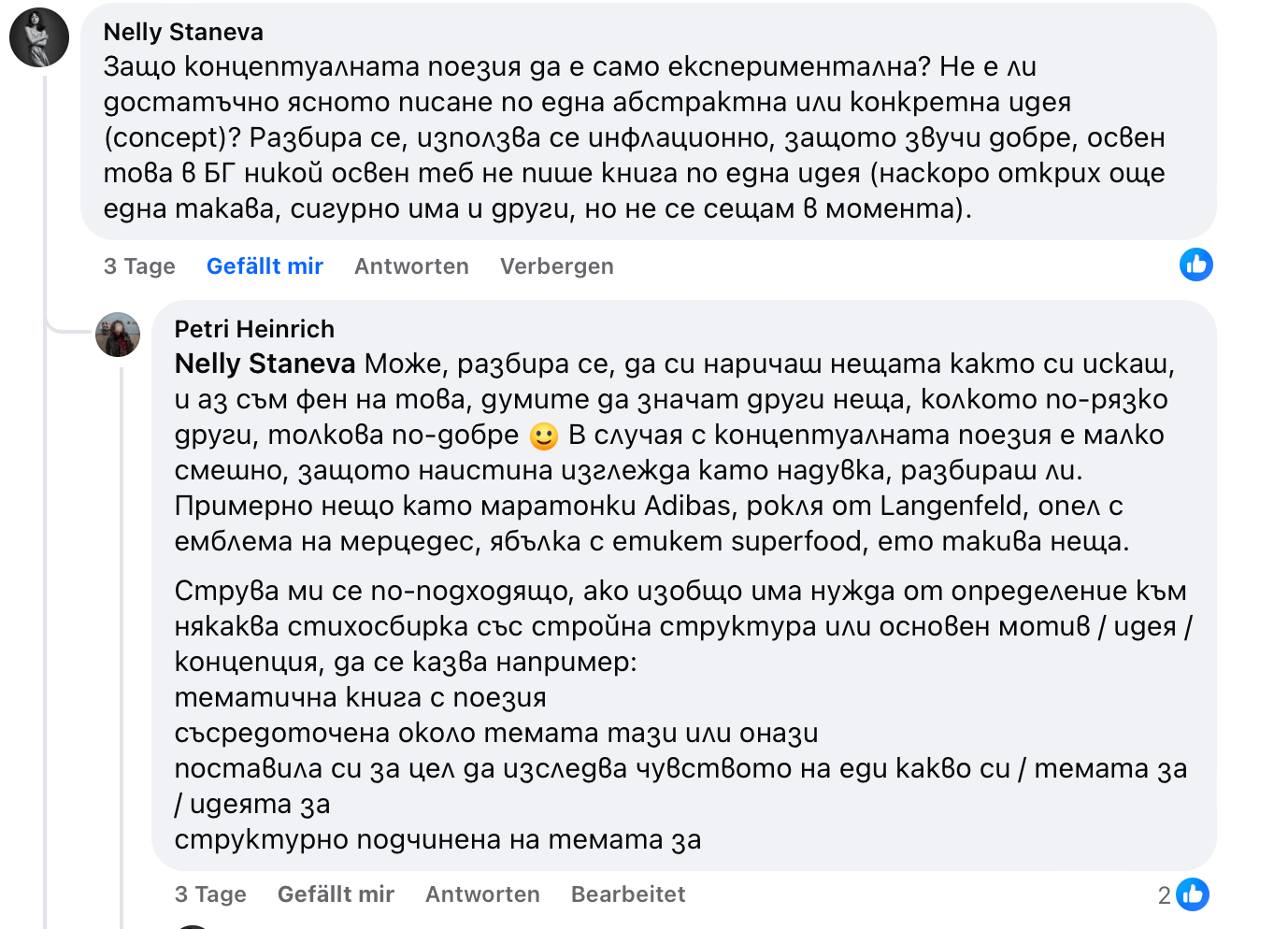Open Nelly Staneva's profile picture
1288x929 pixels.
(39, 37)
